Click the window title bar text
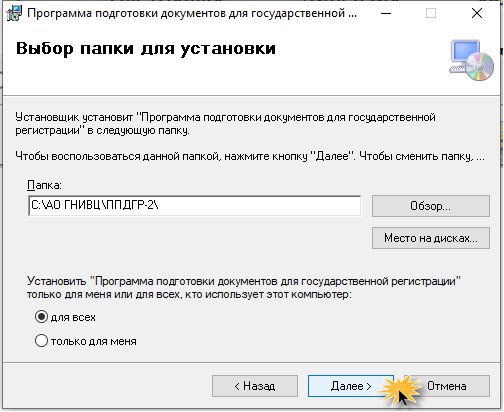The width and height of the screenshot is (504, 412). (192, 13)
